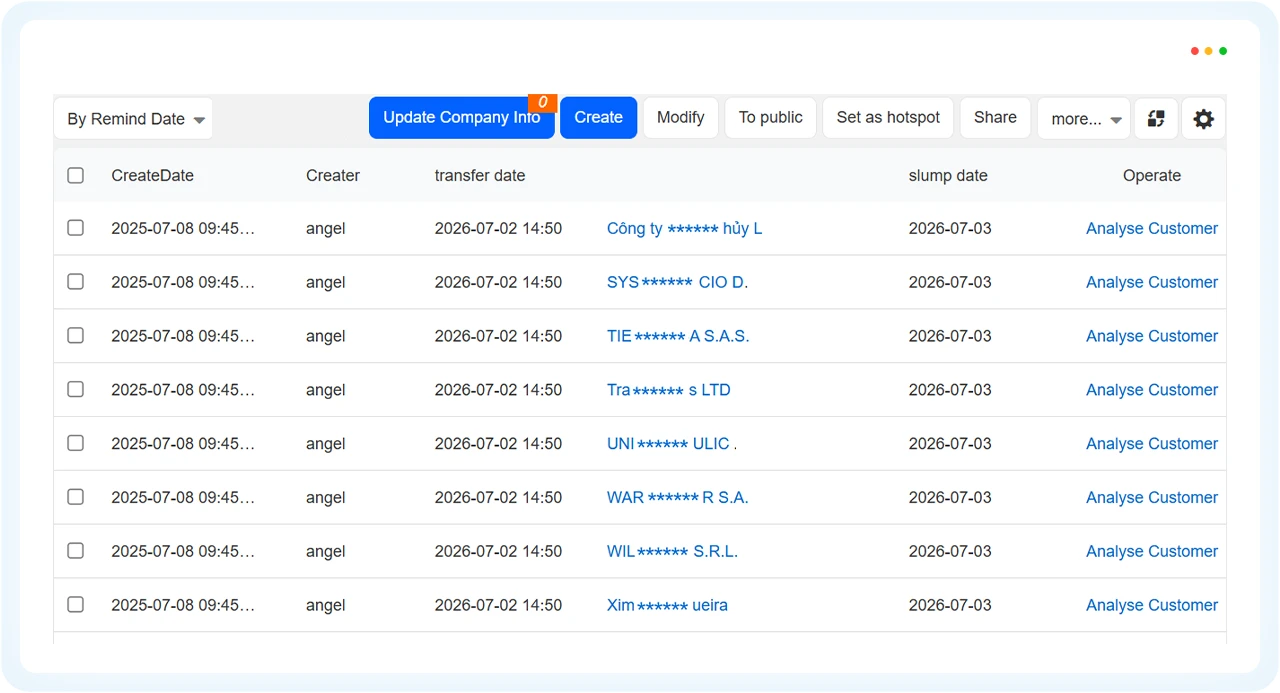
Task: Open the layout switch icon beside more
Action: 1156,118
